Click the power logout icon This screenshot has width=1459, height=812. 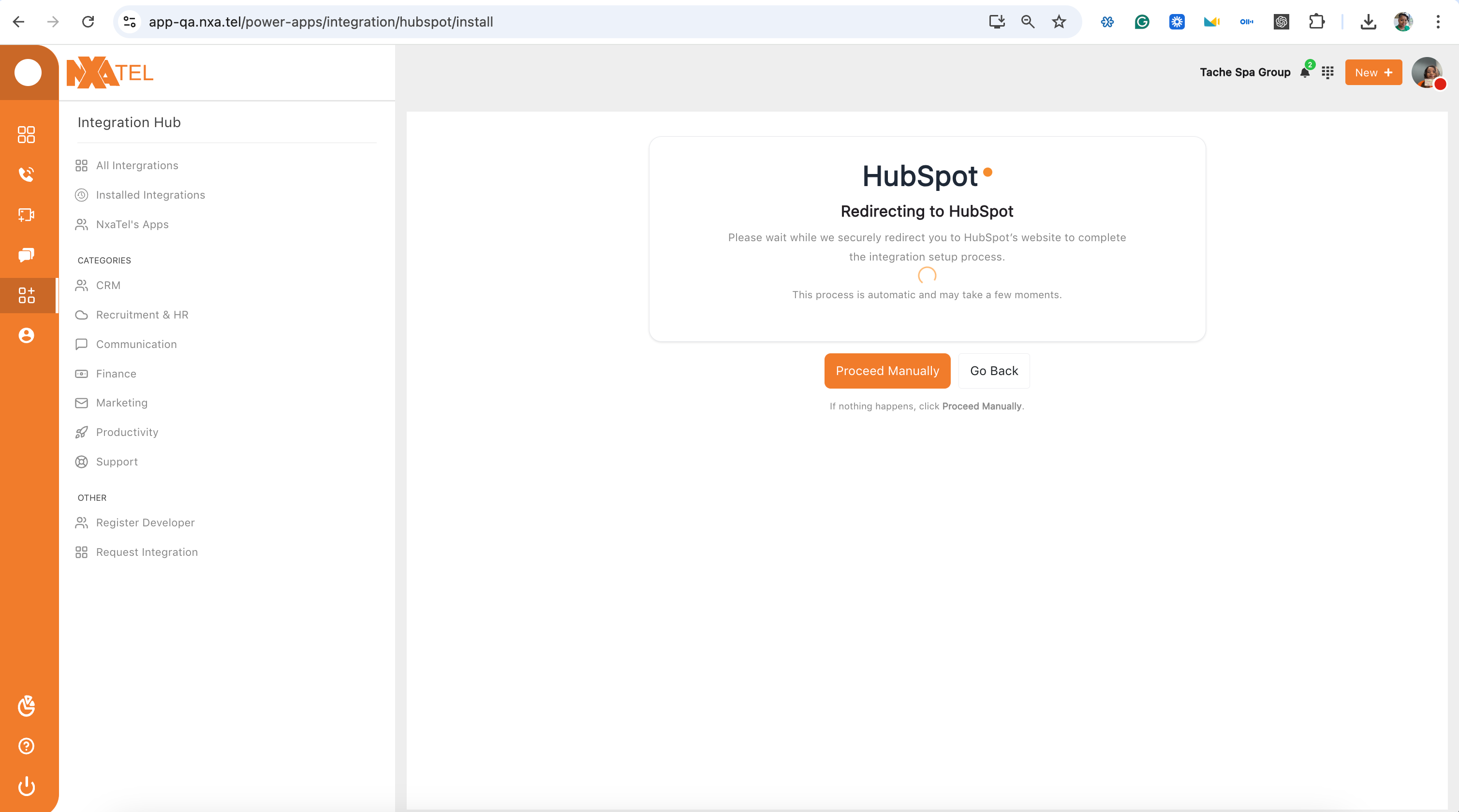pos(26,786)
